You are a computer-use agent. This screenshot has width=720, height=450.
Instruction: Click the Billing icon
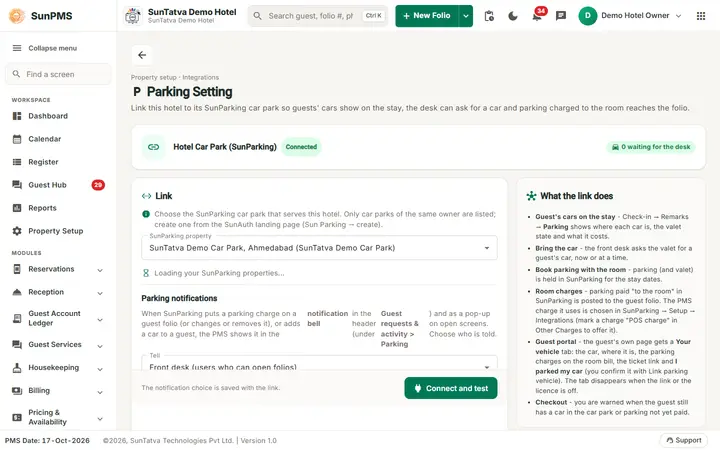17,391
